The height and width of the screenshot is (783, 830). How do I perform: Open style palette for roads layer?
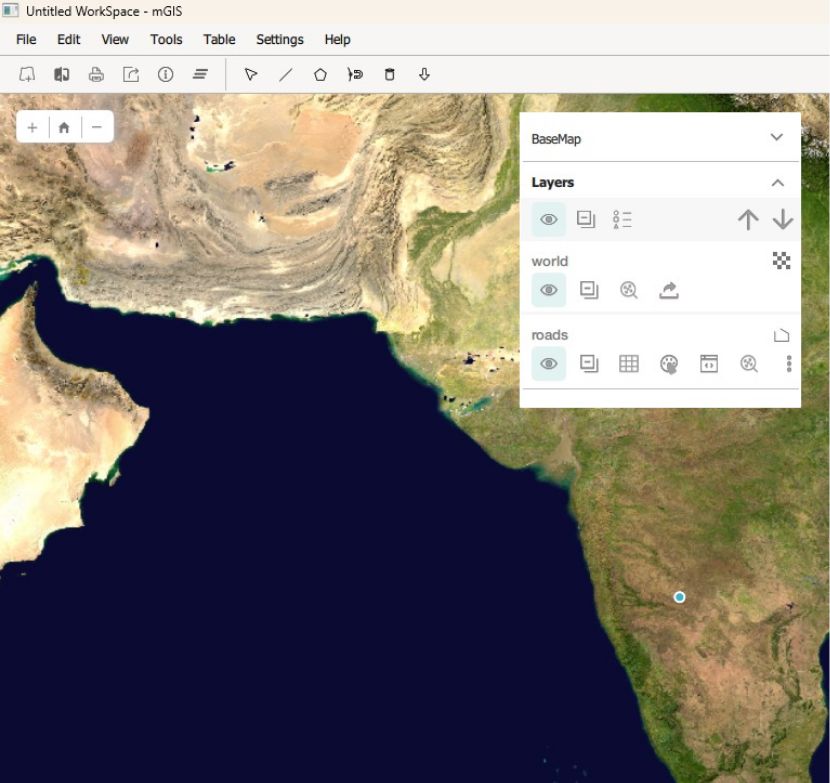pyautogui.click(x=669, y=364)
